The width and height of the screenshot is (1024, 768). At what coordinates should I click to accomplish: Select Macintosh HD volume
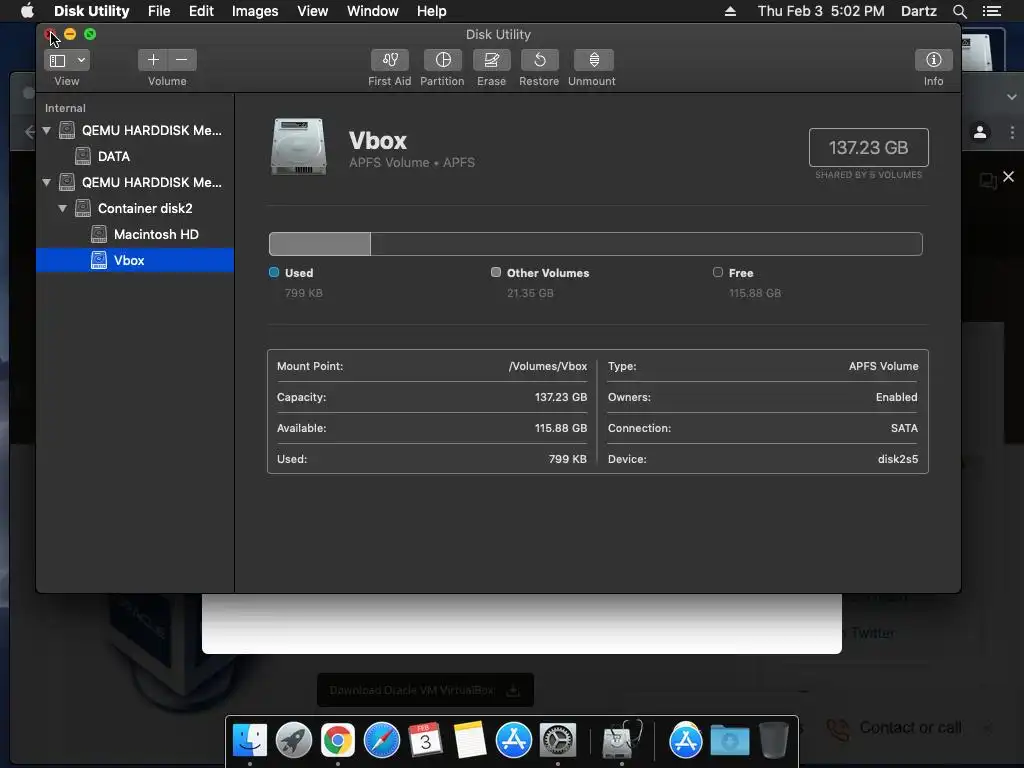(x=156, y=234)
